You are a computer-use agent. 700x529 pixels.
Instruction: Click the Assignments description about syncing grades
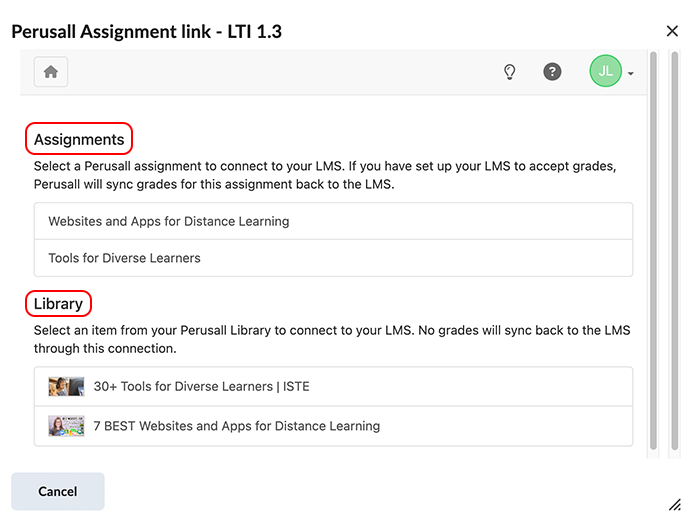(x=332, y=176)
